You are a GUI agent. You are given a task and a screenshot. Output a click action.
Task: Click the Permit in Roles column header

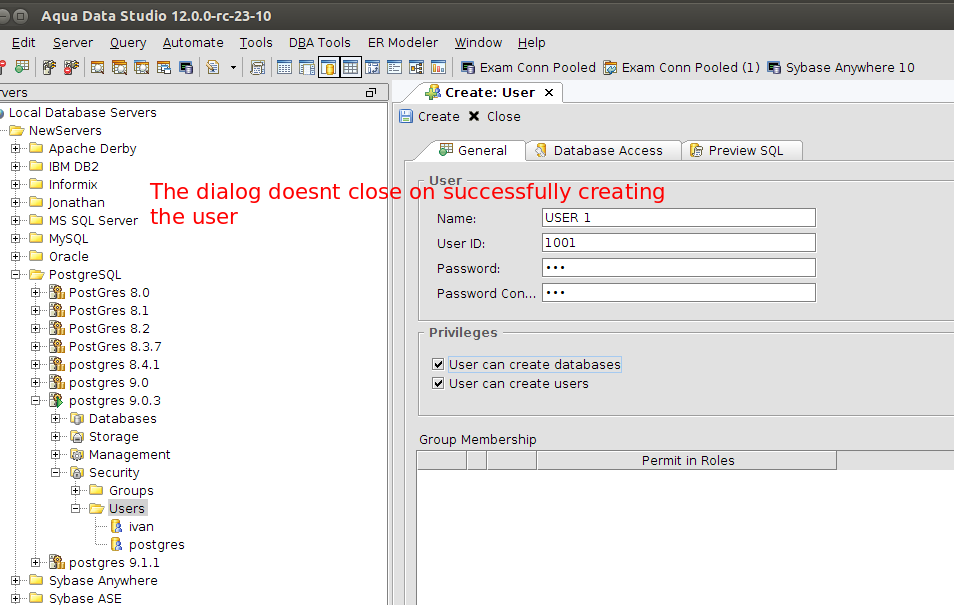point(687,461)
